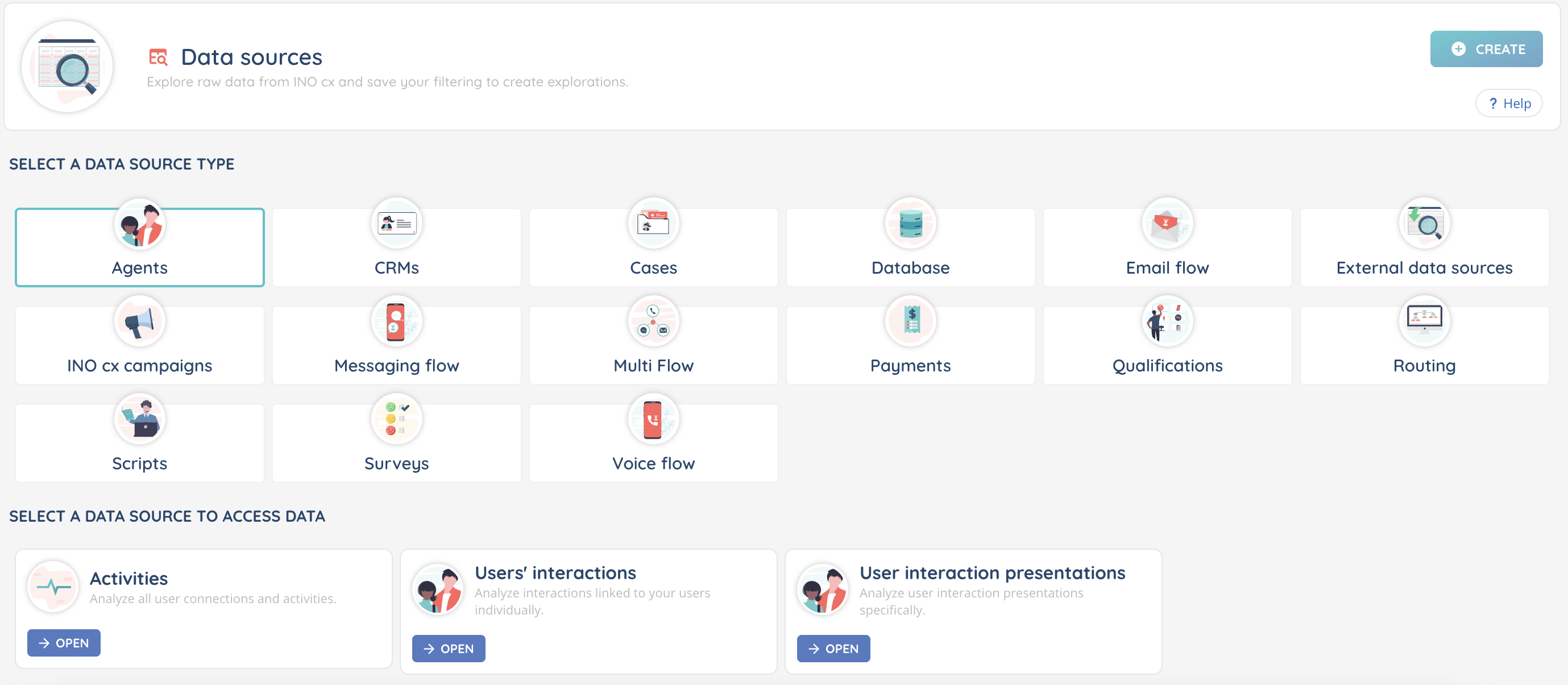Select the Surveys smiley faces icon

tap(396, 419)
